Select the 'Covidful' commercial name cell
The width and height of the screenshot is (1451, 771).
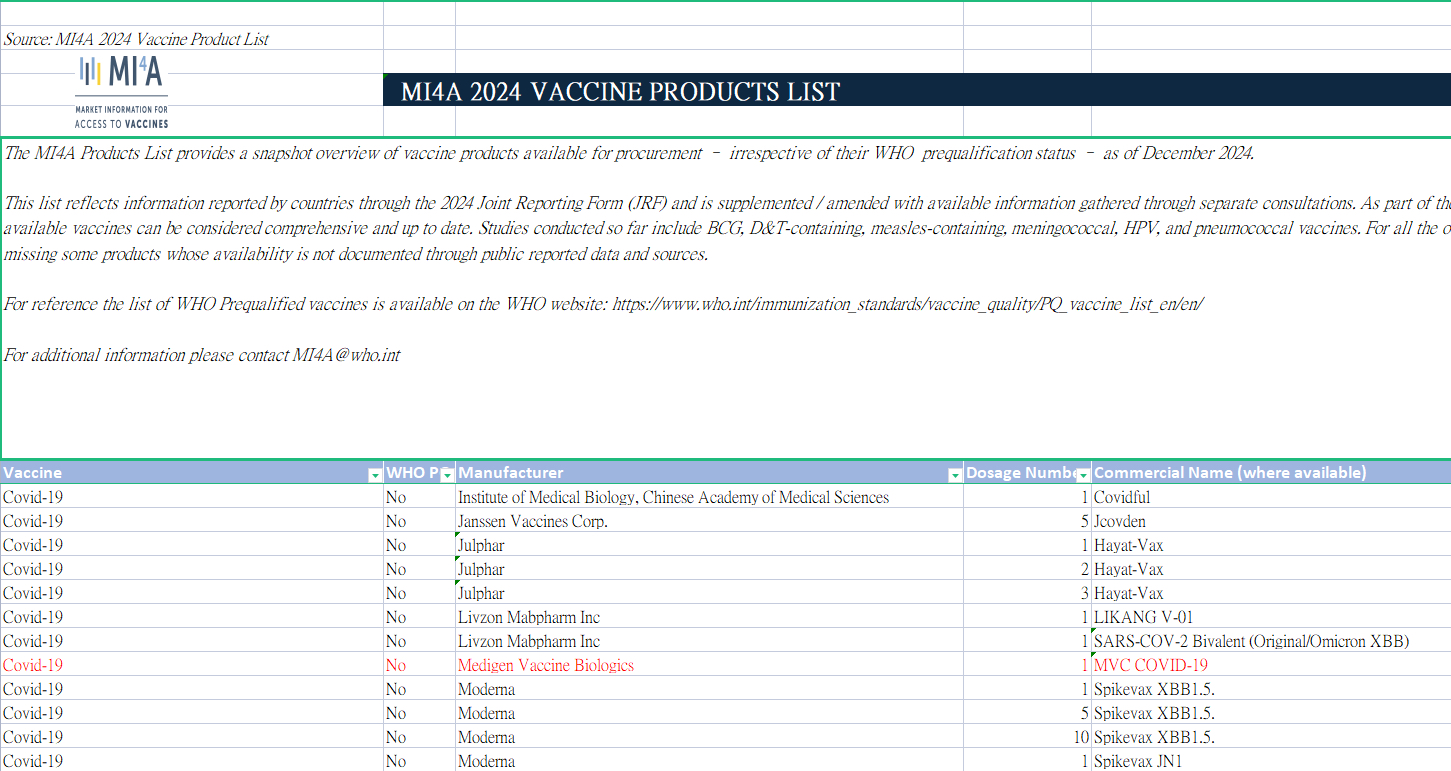1272,497
